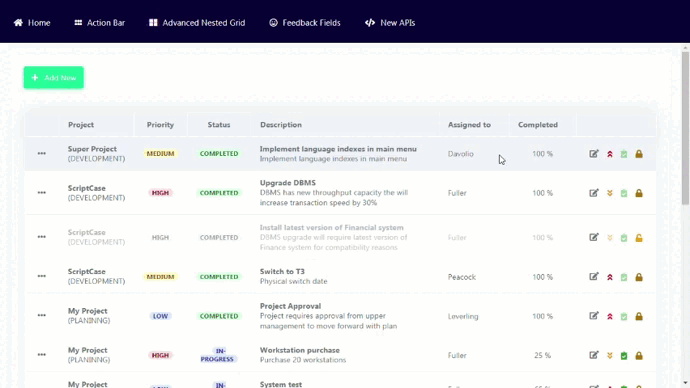This screenshot has width=690, height=388.
Task: Click the Status column header
Action: [219, 125]
